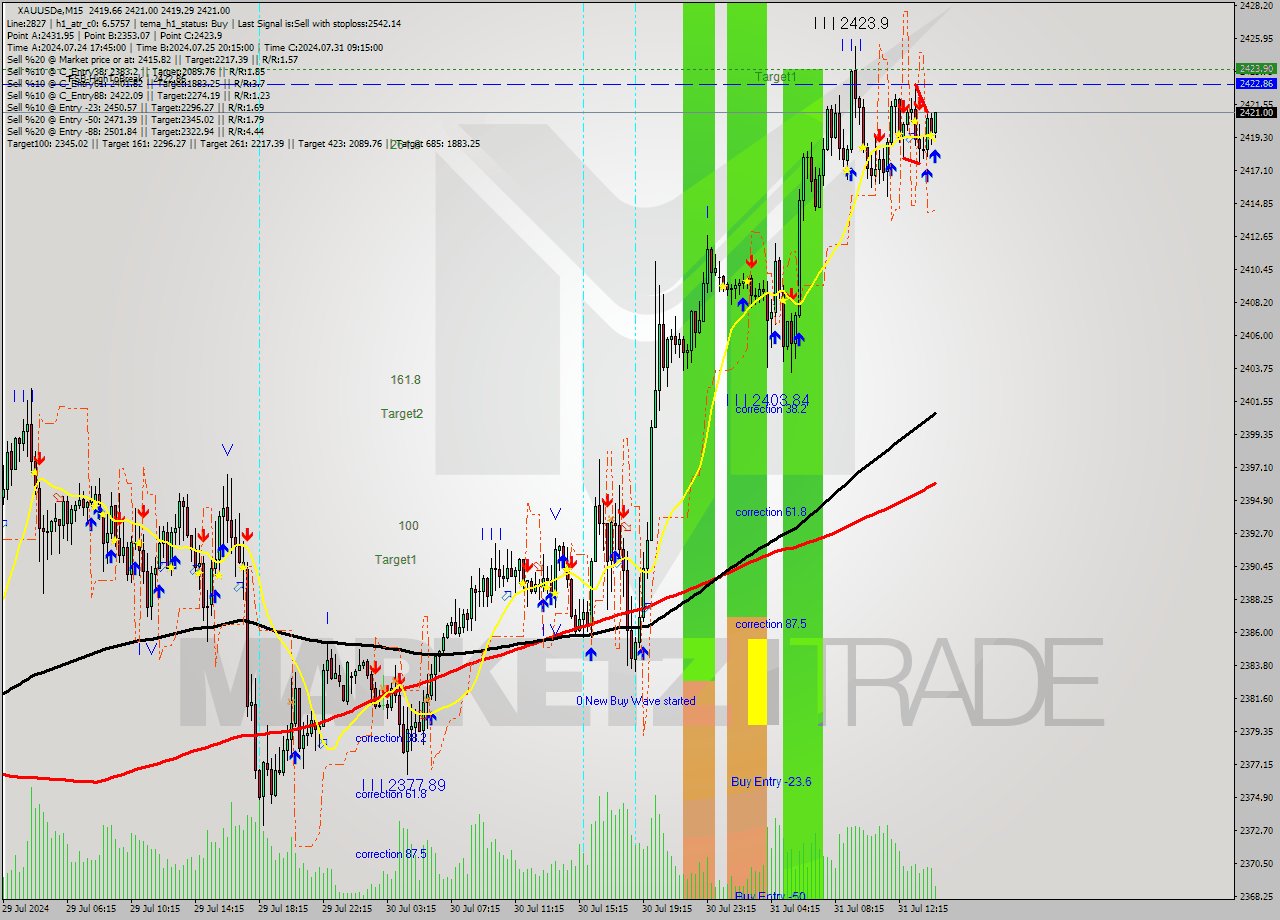Click the 'Target100: 2345.02' targets summary line
This screenshot has height=920, width=1280.
(243, 143)
